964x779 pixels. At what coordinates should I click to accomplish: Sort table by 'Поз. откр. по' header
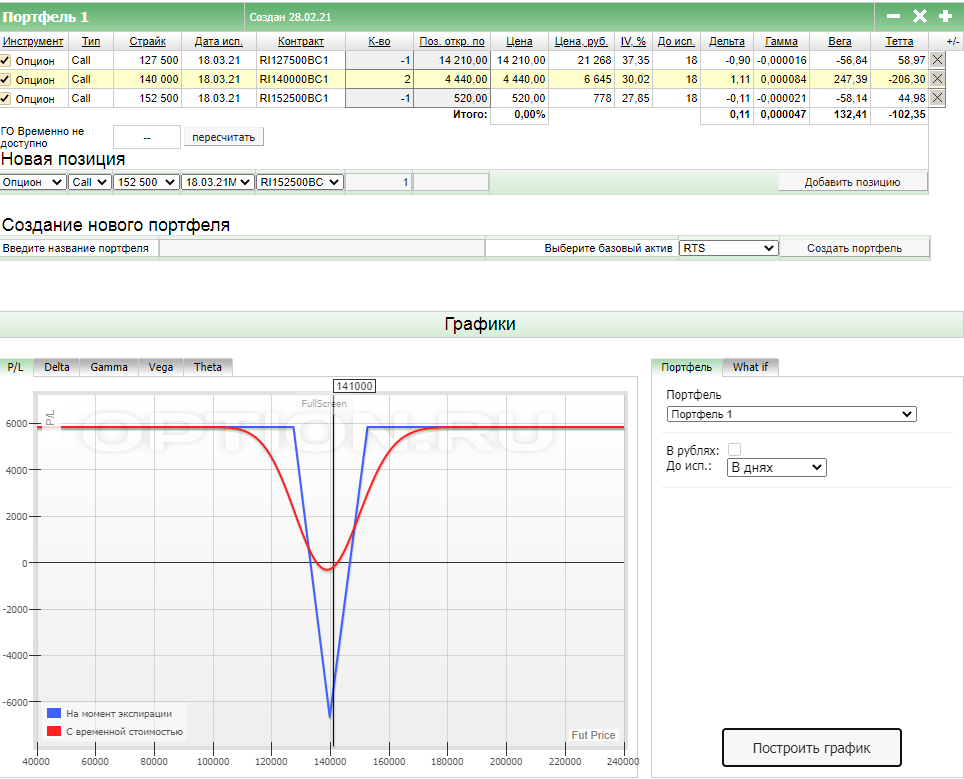point(452,41)
